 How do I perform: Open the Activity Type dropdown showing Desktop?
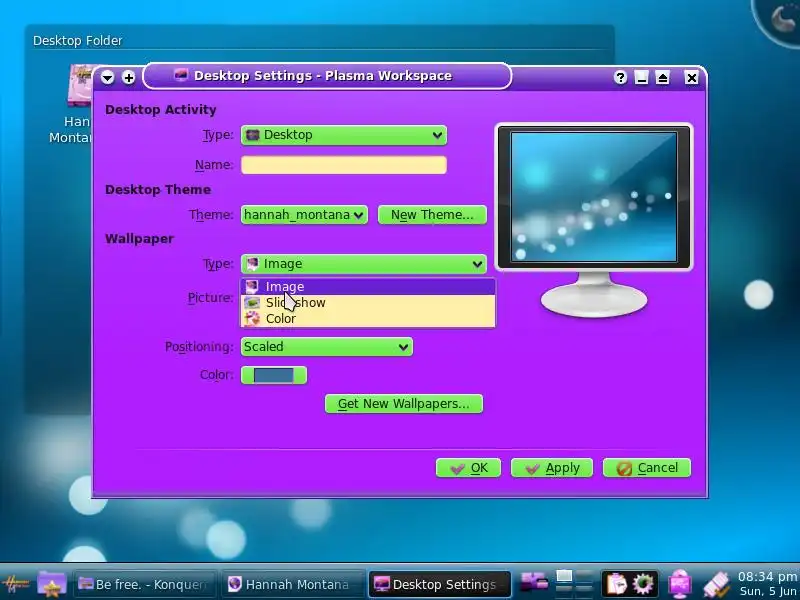tap(343, 135)
